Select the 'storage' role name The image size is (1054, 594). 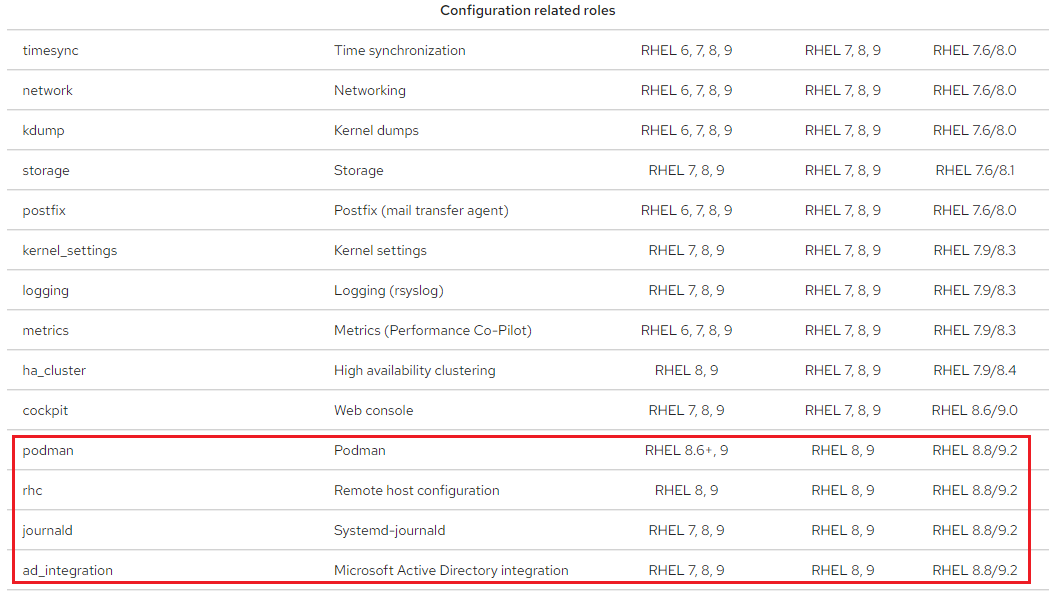[x=46, y=170]
